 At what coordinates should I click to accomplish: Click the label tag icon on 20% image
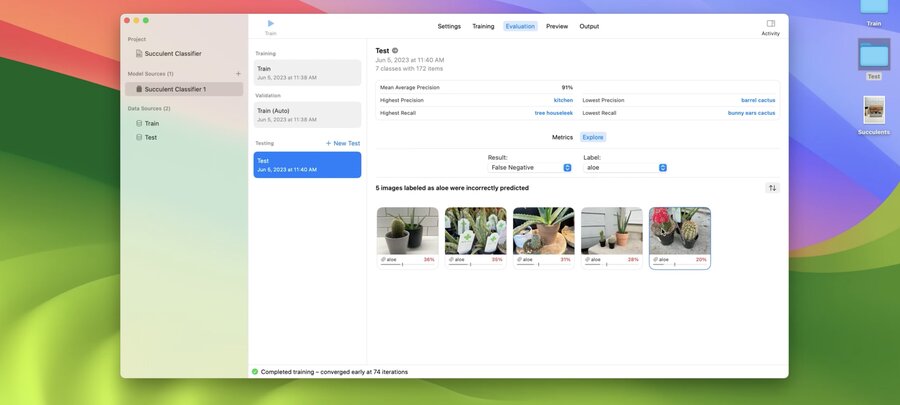pos(655,260)
